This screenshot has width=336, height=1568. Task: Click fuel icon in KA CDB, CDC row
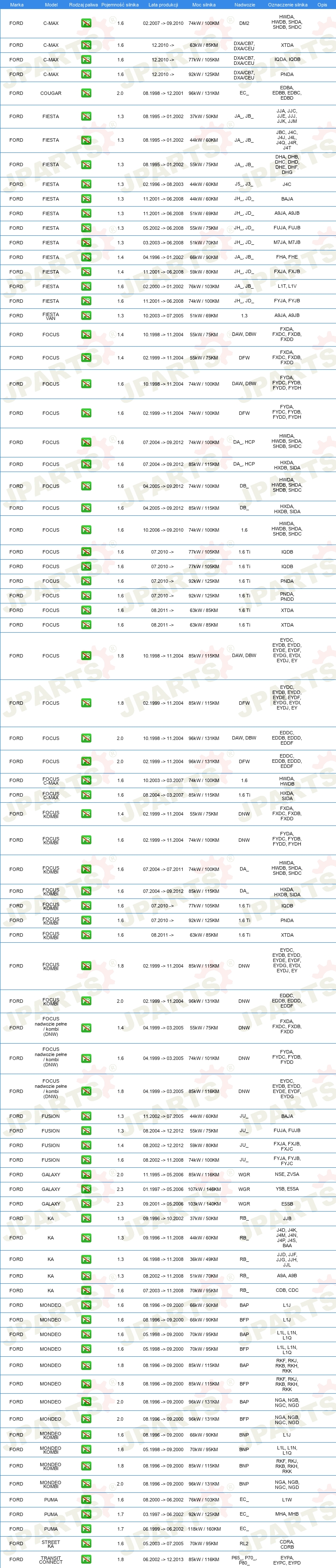click(86, 1291)
